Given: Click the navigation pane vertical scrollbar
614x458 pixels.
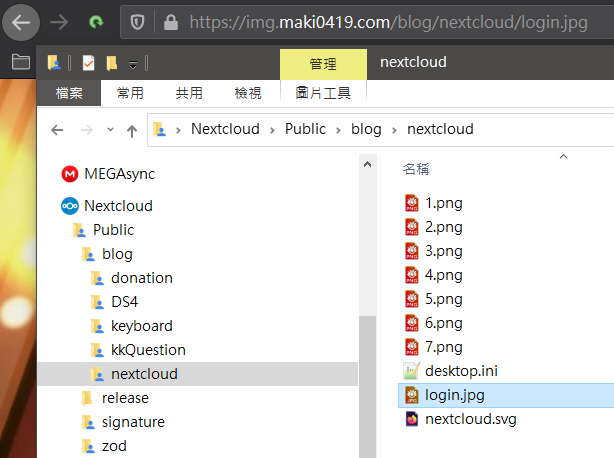Looking at the screenshot, I should 366,380.
